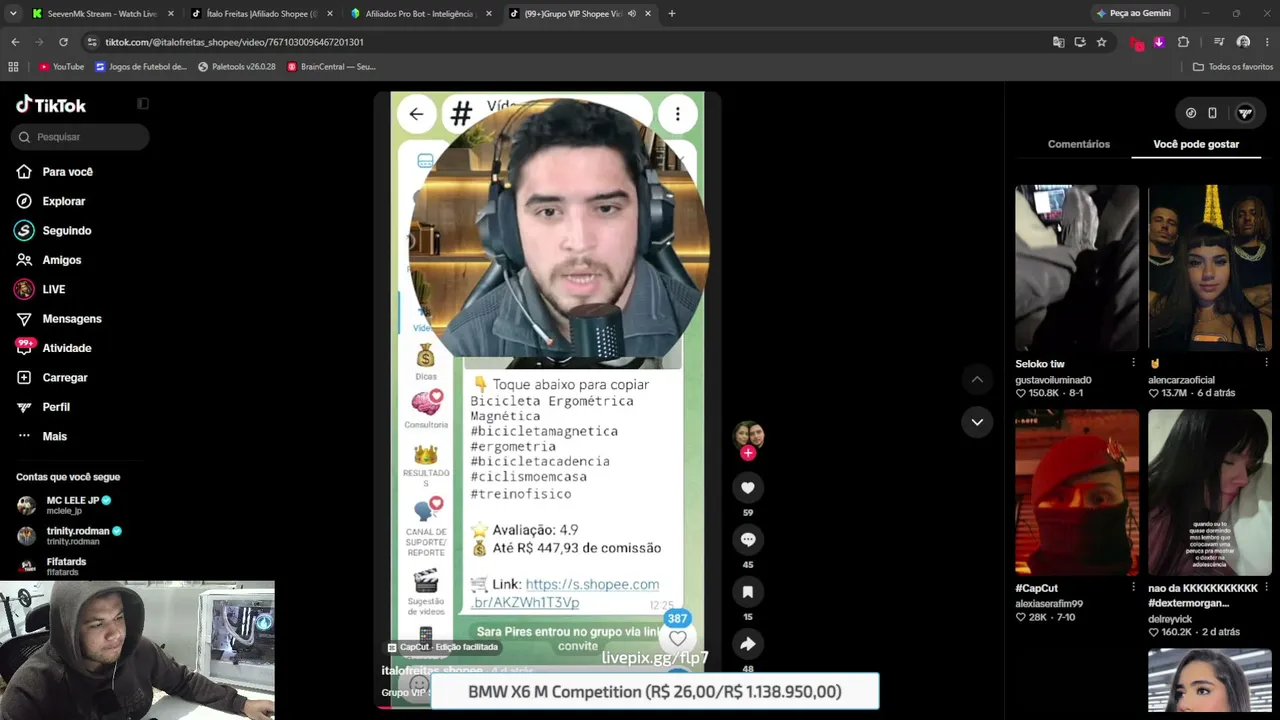Screen dimensions: 1280x720
Task: Open video comments bubble icon
Action: pyautogui.click(x=747, y=539)
